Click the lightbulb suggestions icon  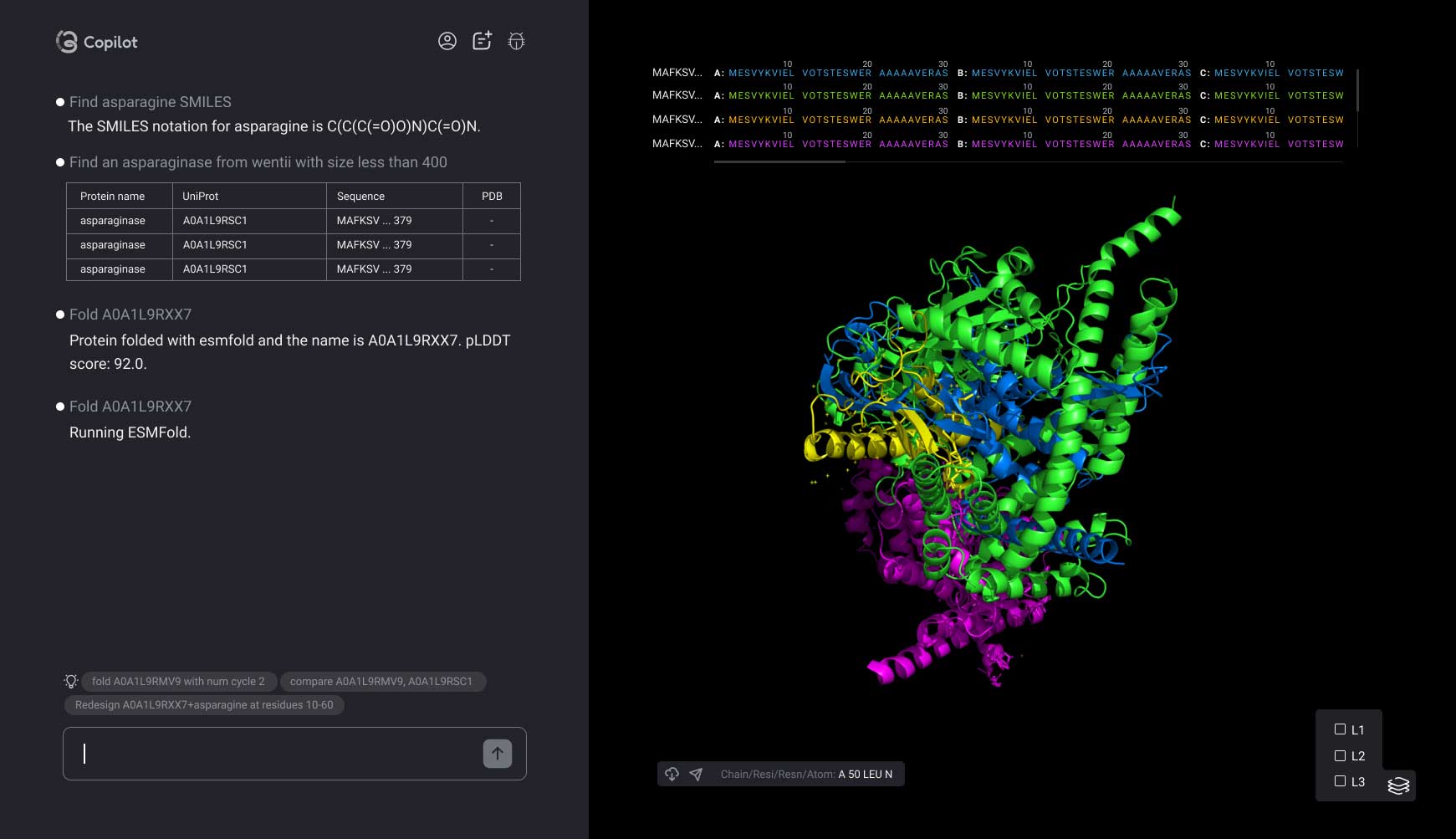tap(71, 682)
